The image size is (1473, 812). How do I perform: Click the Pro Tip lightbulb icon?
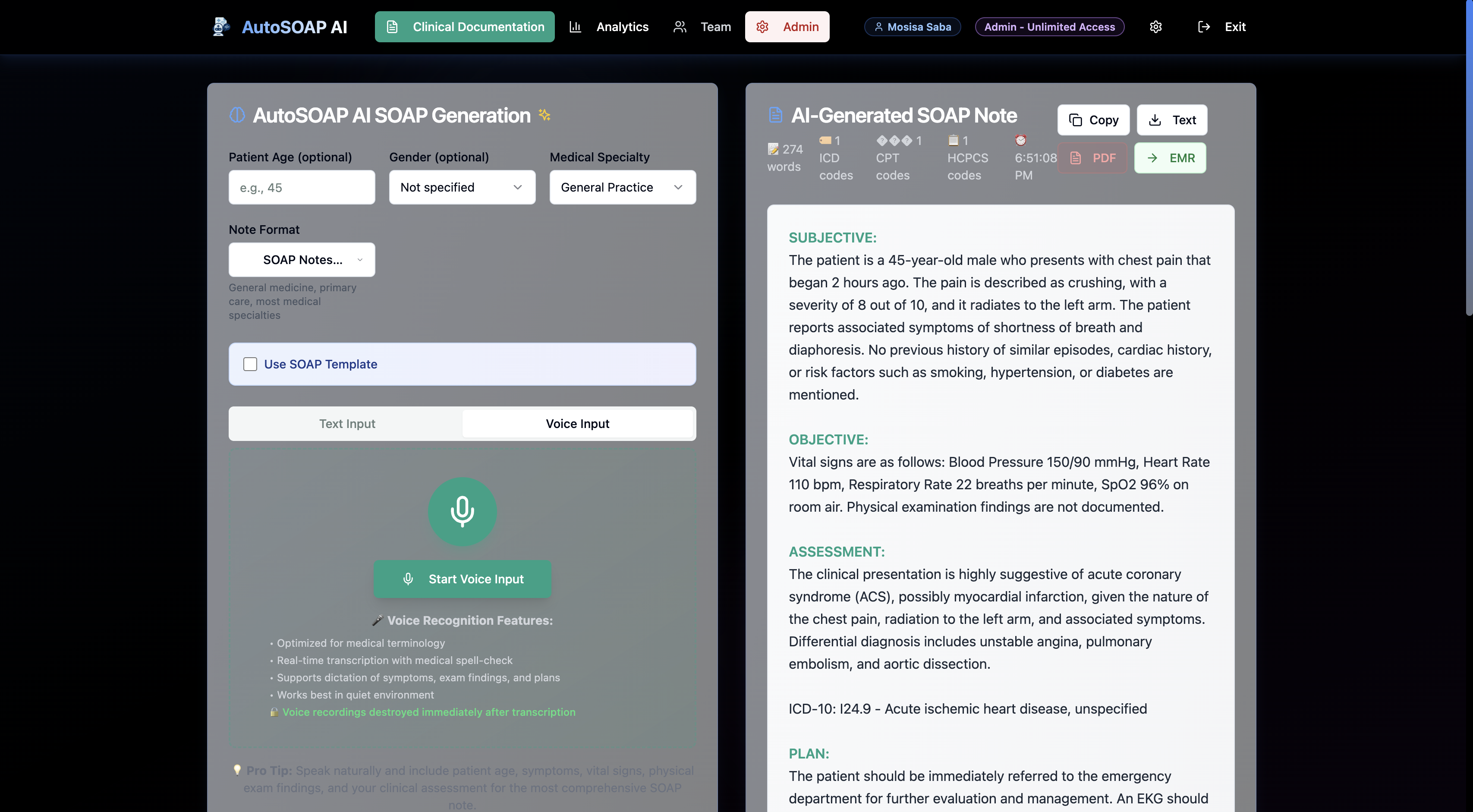coord(237,770)
